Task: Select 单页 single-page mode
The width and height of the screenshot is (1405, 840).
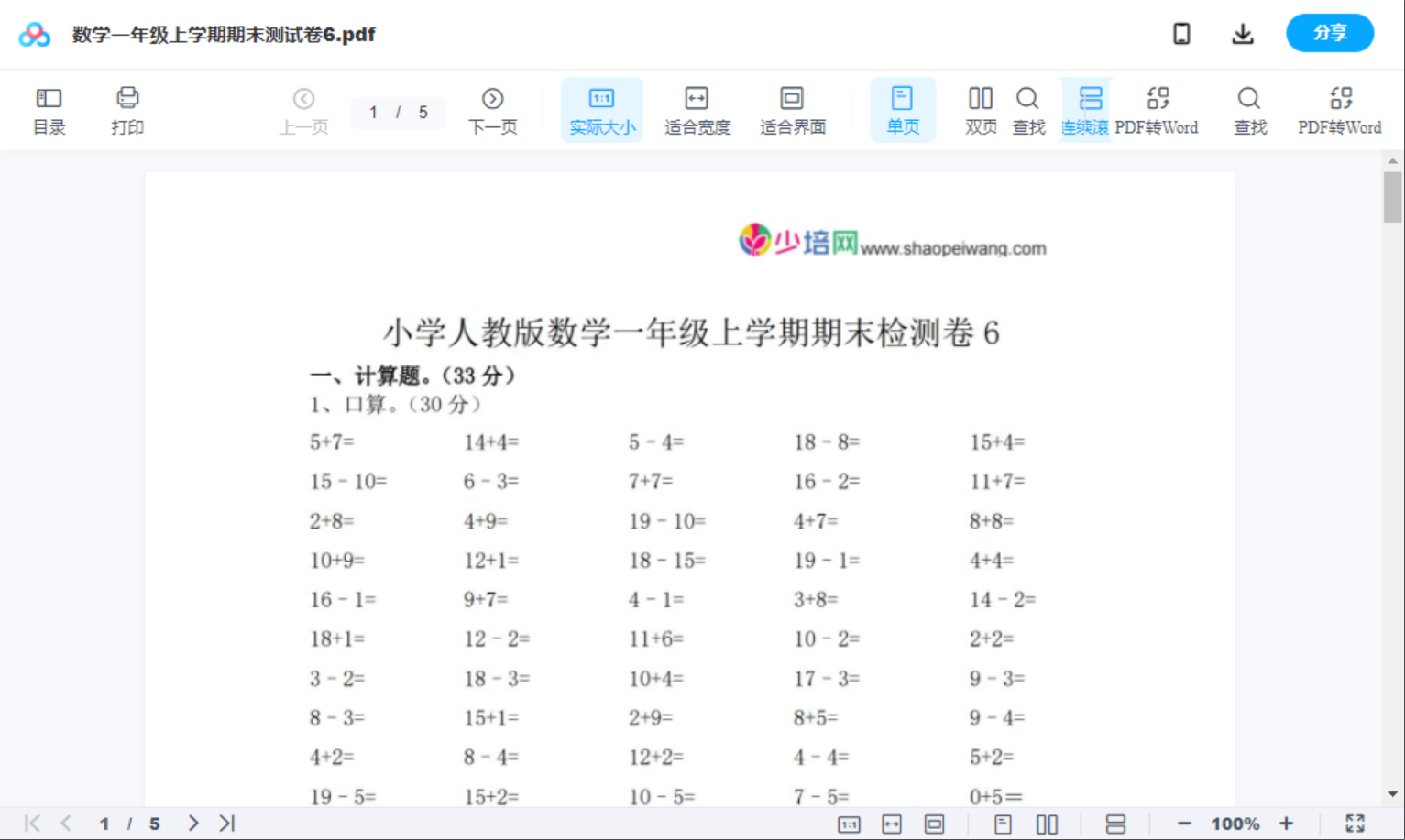Action: [x=903, y=109]
